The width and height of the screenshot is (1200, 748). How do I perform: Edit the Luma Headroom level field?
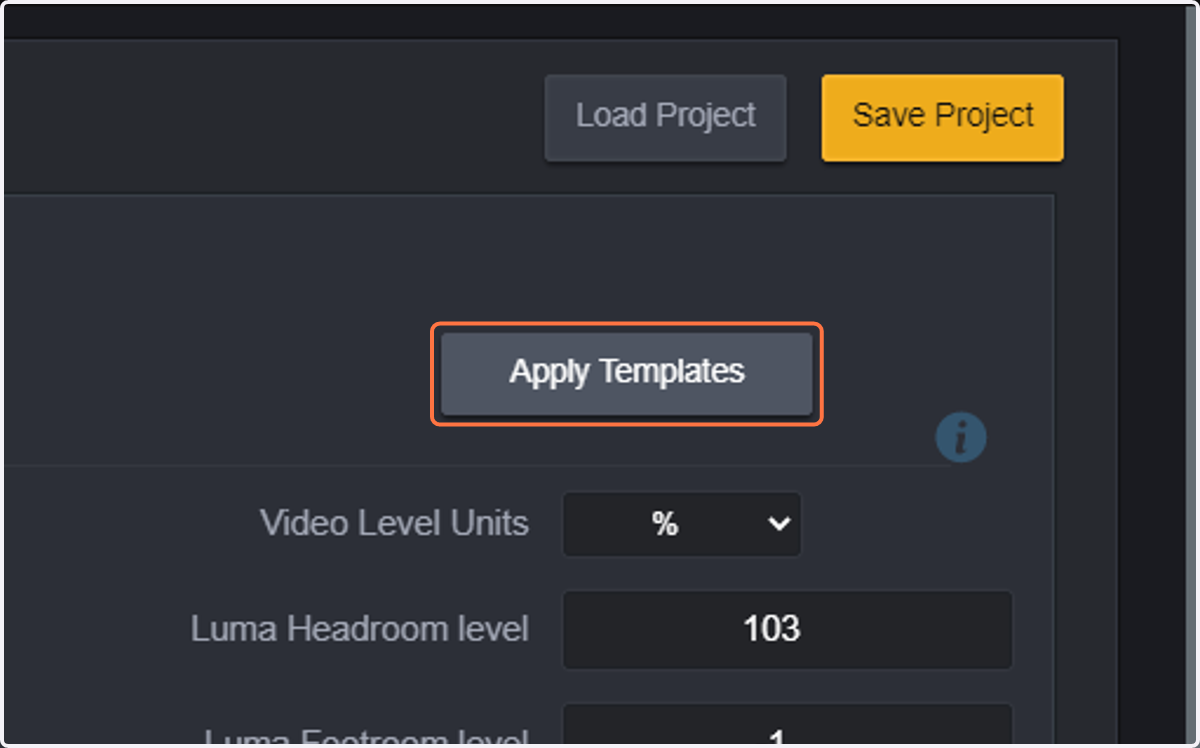787,629
